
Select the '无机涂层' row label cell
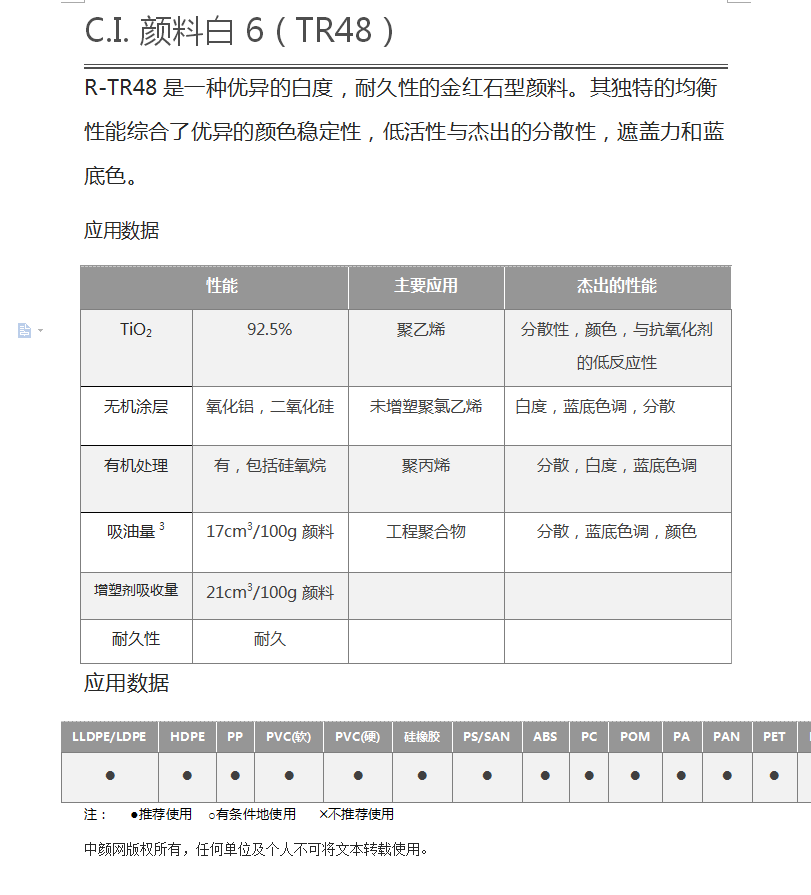136,406
